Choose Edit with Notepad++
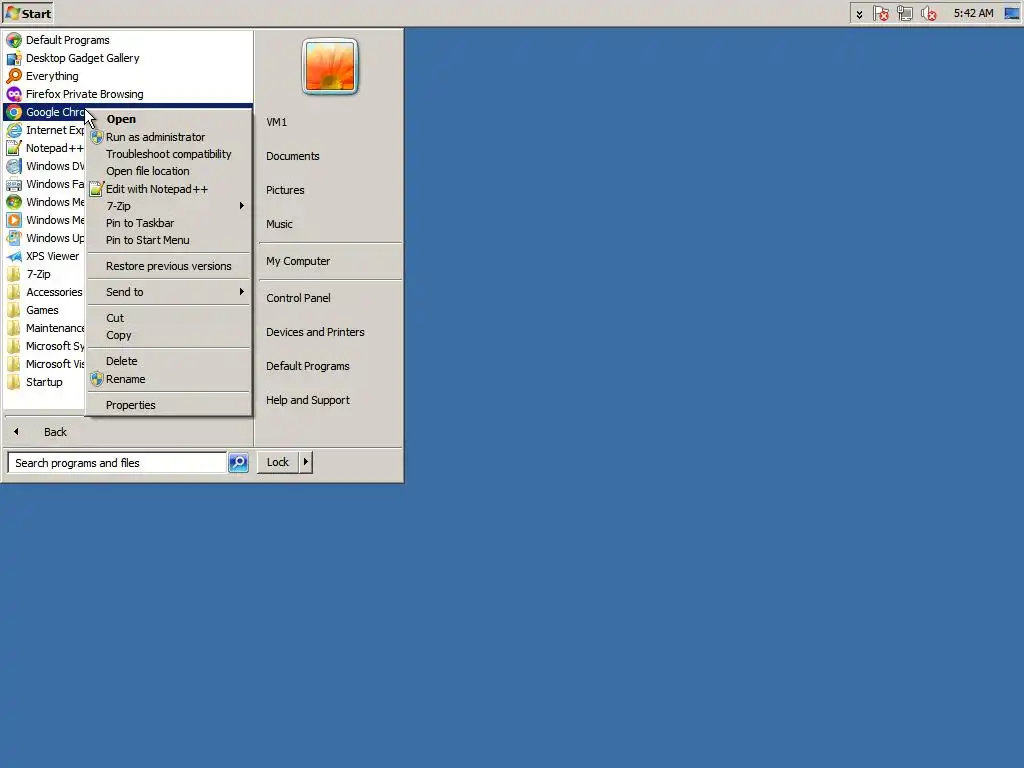The image size is (1024, 768). coord(169,189)
